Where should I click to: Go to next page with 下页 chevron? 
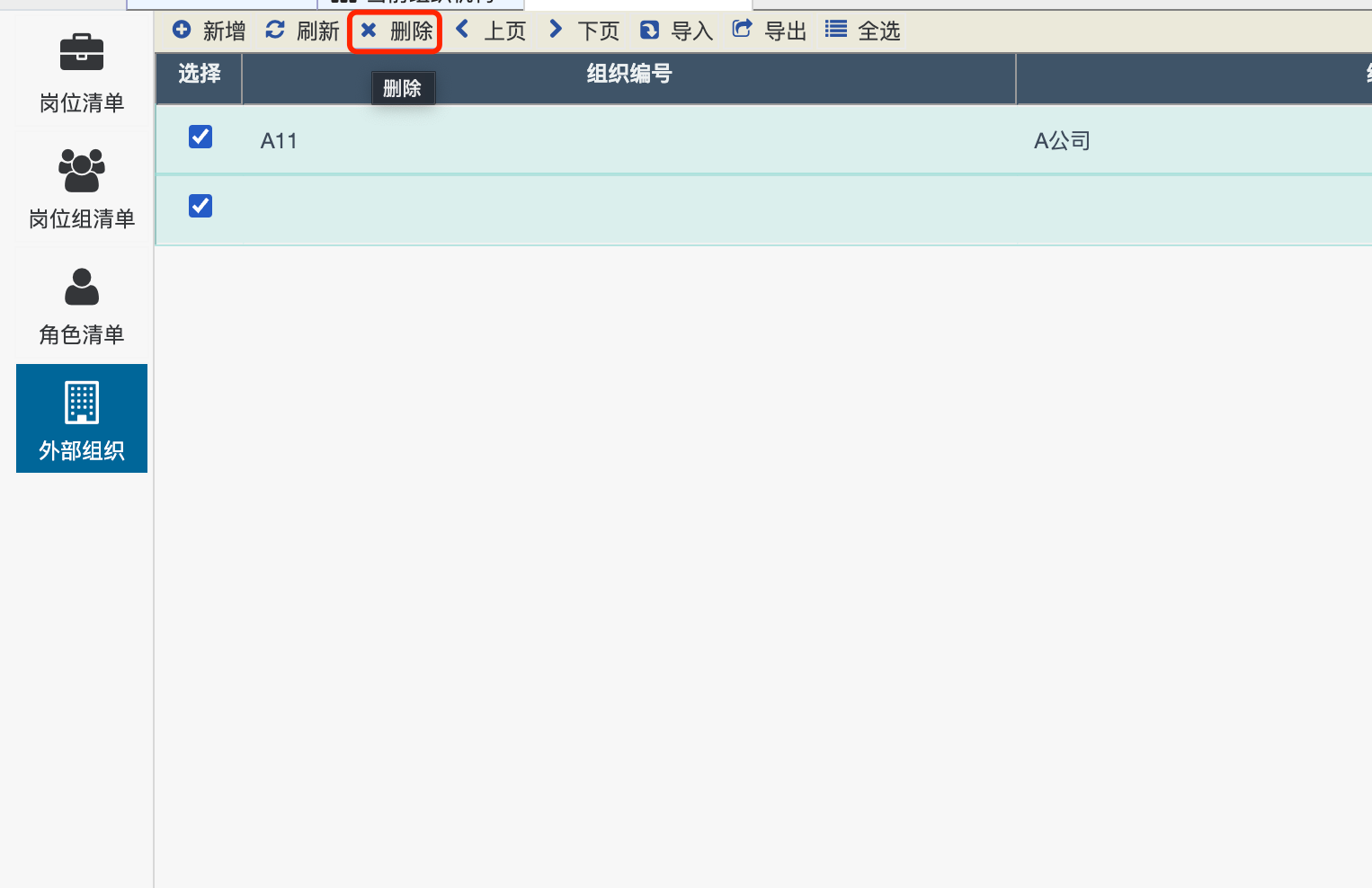556,30
